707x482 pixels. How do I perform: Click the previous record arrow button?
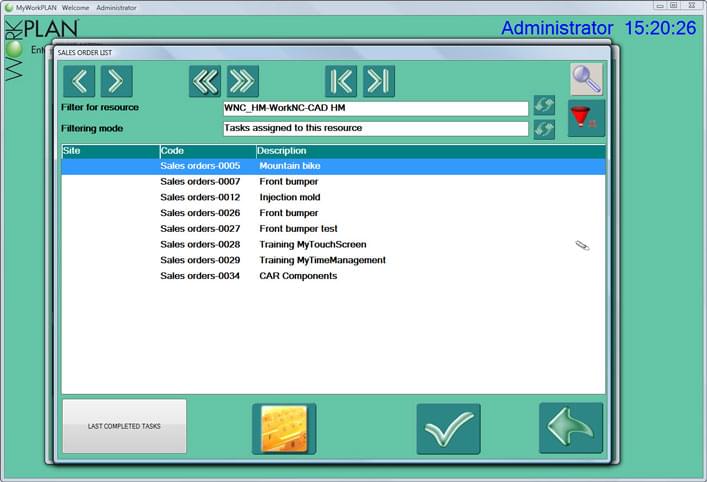(80, 81)
